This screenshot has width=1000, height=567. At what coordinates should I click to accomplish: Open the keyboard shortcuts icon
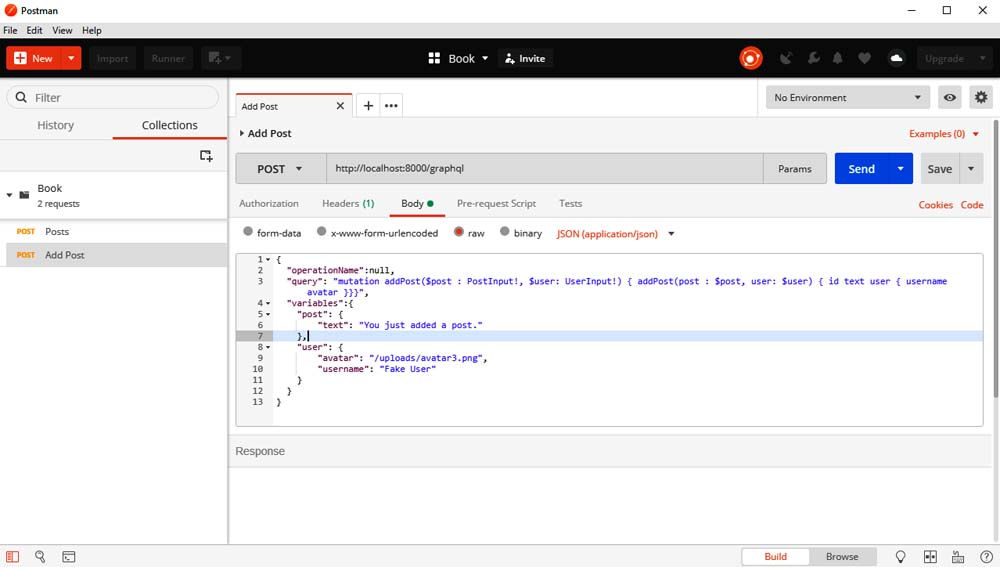(x=958, y=557)
